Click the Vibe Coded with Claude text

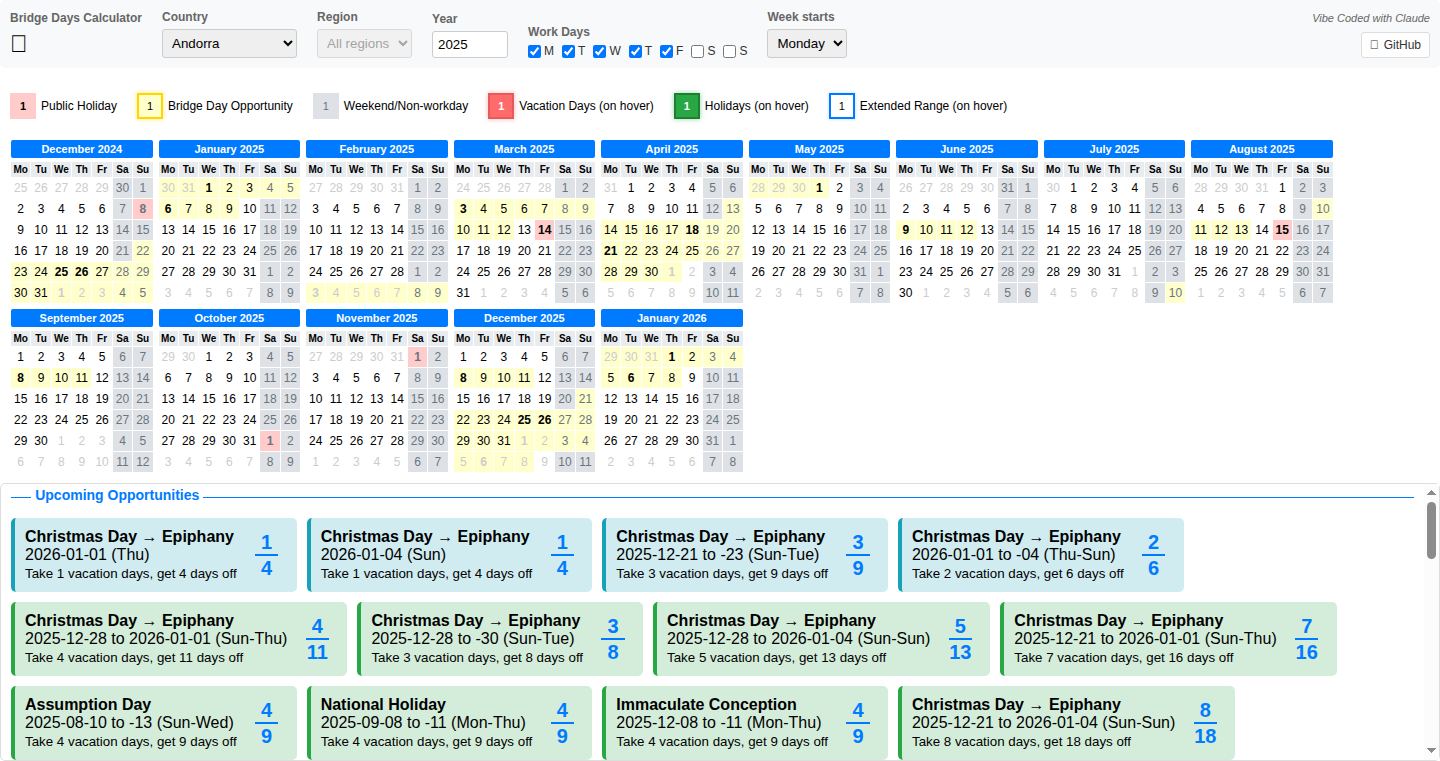point(1371,18)
